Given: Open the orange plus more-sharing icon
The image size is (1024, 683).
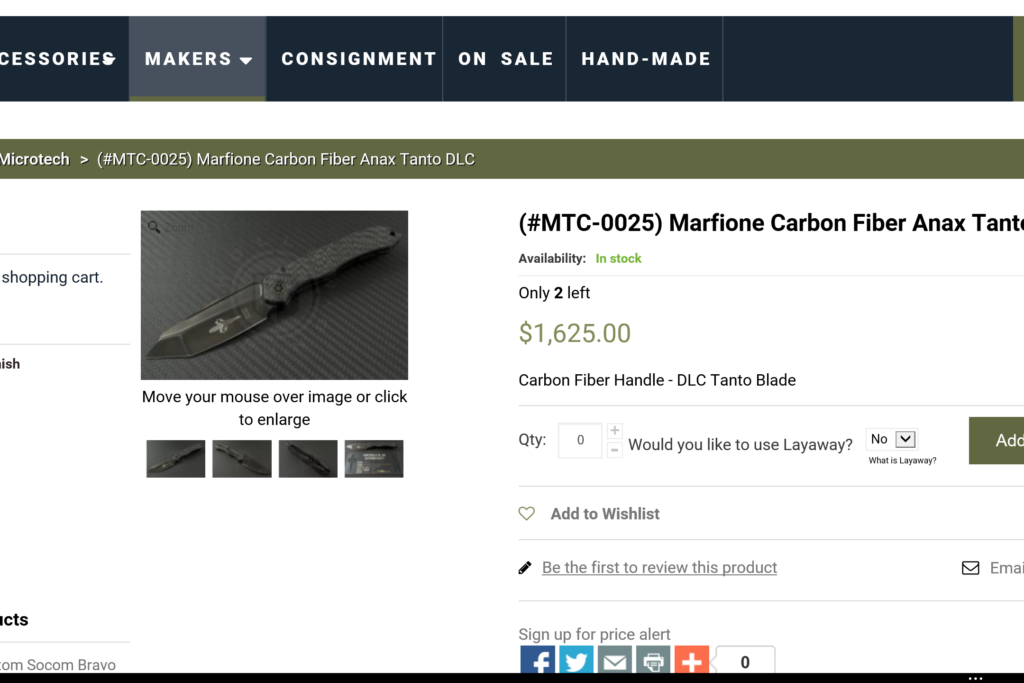Looking at the screenshot, I should [x=691, y=660].
